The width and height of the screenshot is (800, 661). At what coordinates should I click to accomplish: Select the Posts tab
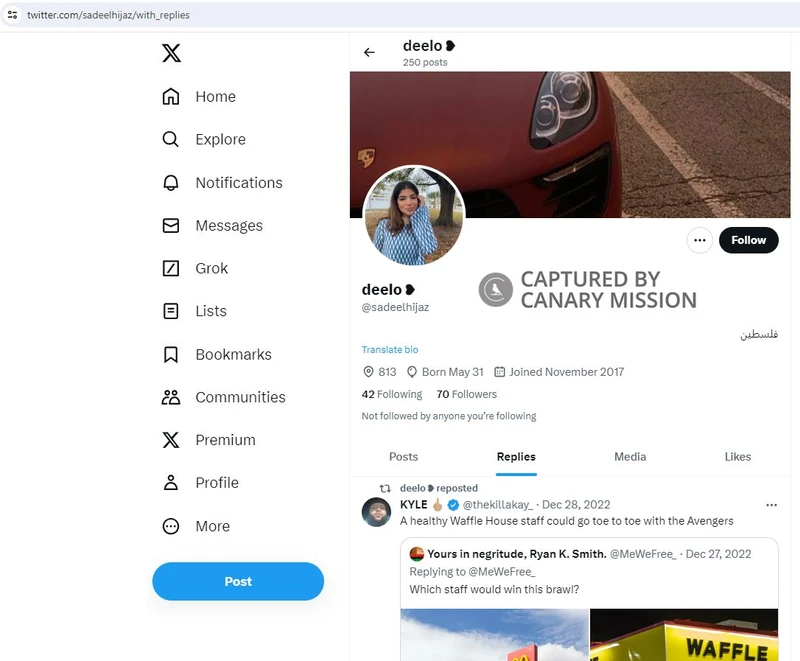[403, 457]
